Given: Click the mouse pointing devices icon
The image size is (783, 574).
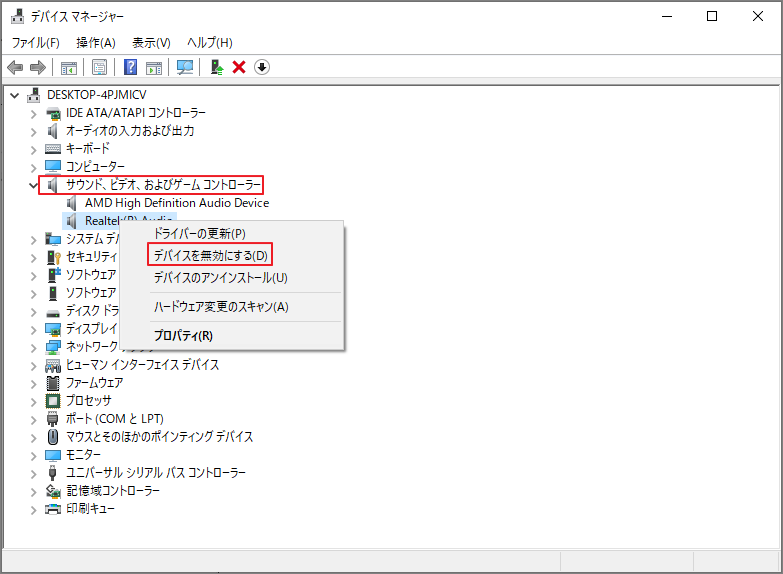Looking at the screenshot, I should [x=53, y=437].
